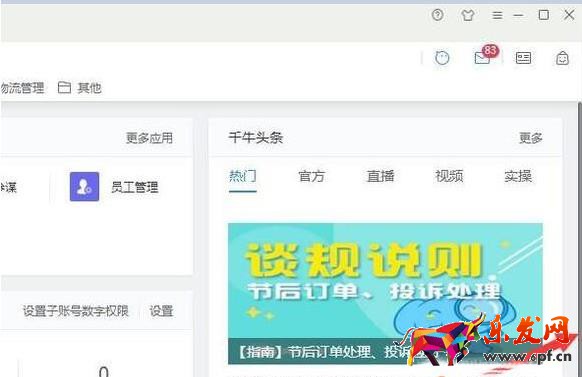The height and width of the screenshot is (377, 582).
Task: Click the 员工管理 purple app icon
Action: tap(84, 186)
